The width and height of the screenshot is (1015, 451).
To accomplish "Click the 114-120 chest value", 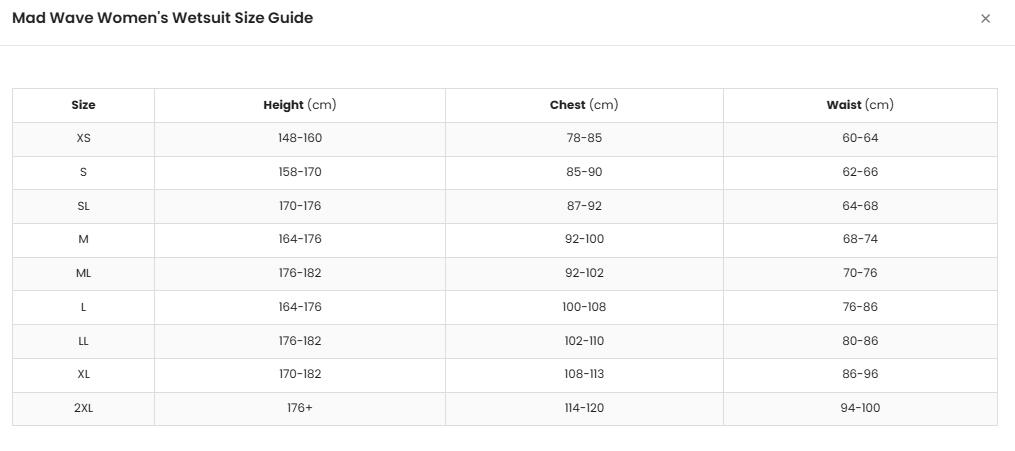I will coord(584,408).
